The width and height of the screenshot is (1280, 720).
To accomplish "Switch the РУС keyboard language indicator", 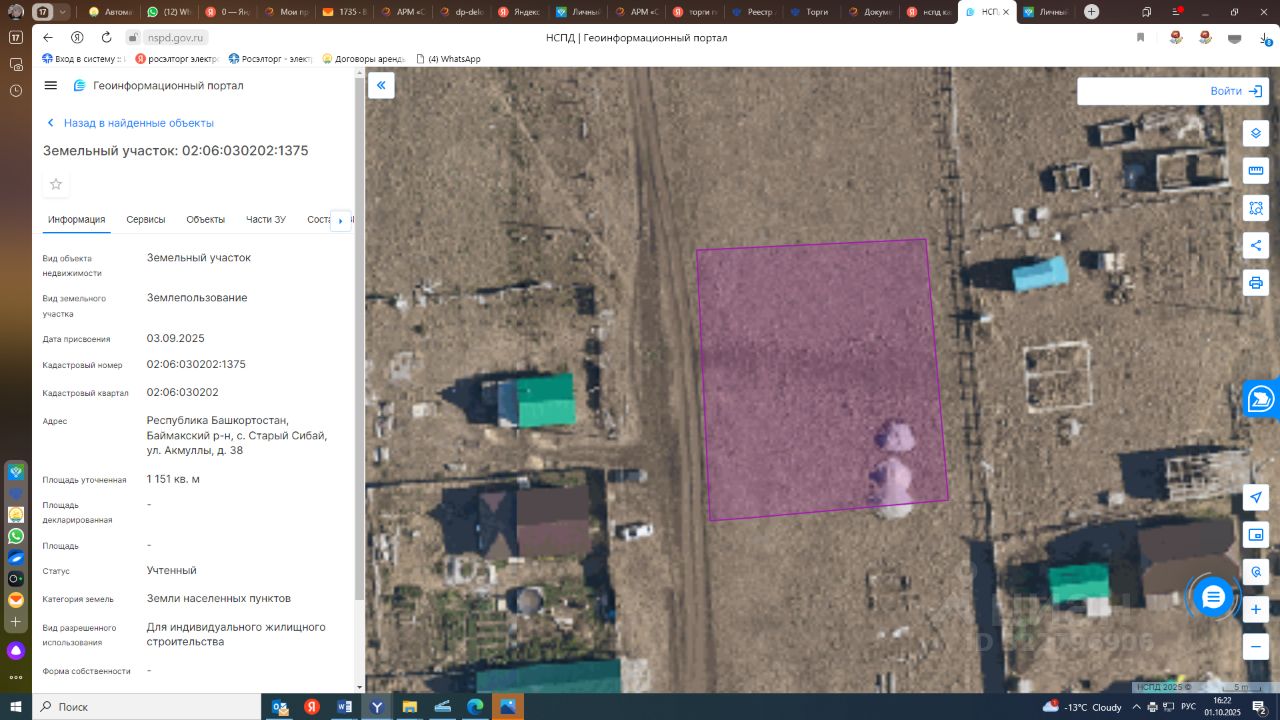I will point(1188,707).
